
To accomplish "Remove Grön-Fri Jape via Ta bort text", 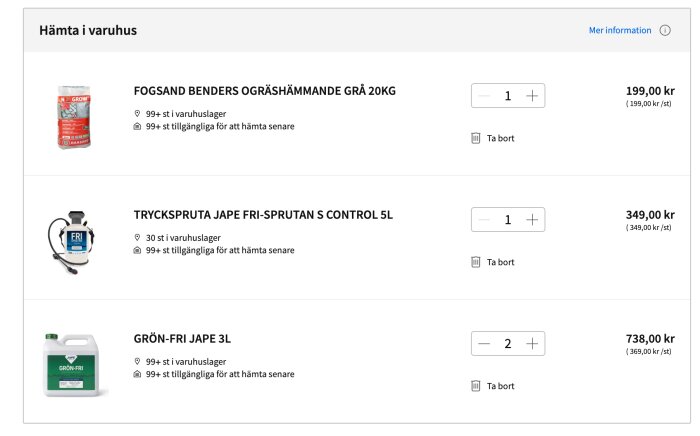I will (500, 386).
